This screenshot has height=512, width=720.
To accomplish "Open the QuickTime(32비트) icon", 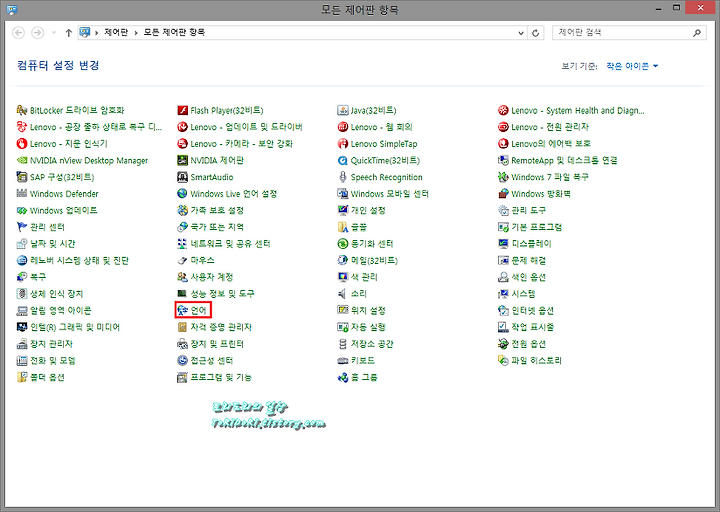I will click(343, 160).
